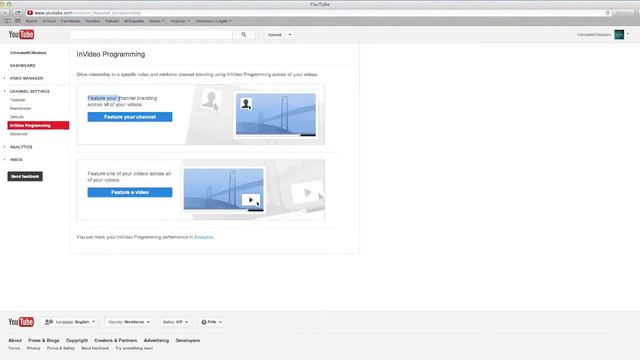Open the dropdown arrow next to Upload
The width and height of the screenshot is (640, 360).
tap(290, 35)
